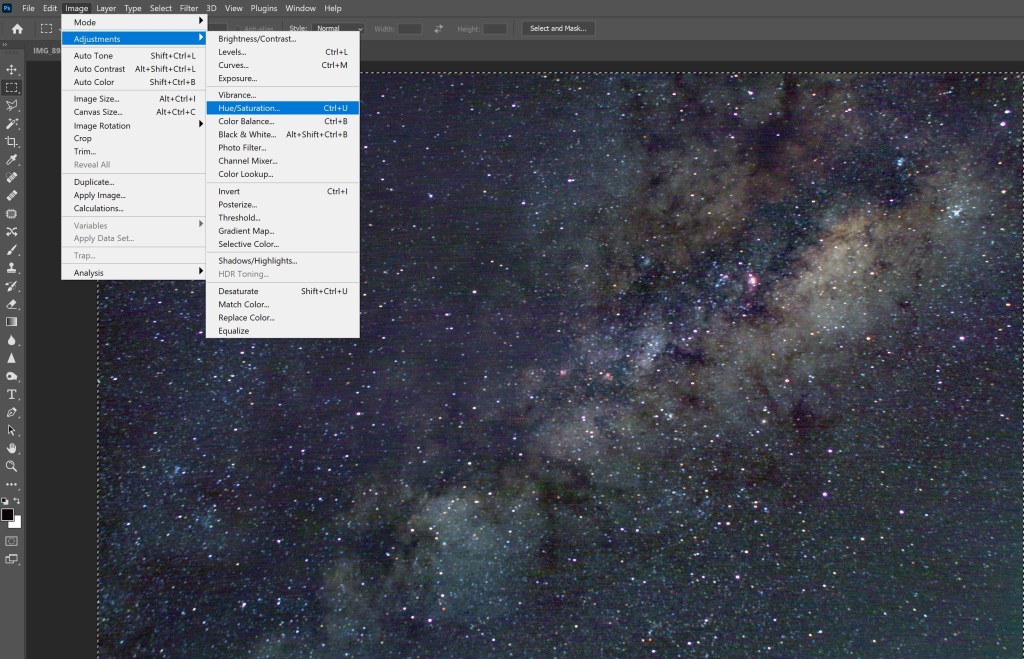Click the black foreground color swatch

(7, 514)
